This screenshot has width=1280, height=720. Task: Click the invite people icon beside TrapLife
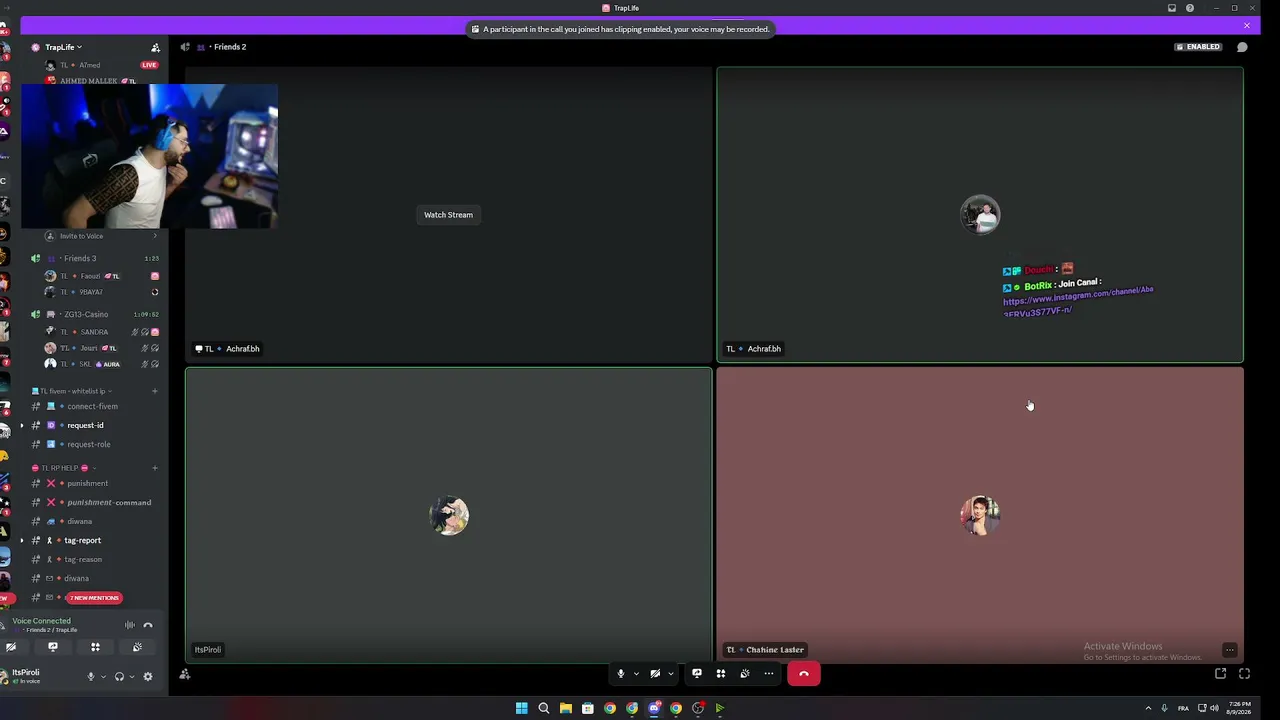click(155, 47)
